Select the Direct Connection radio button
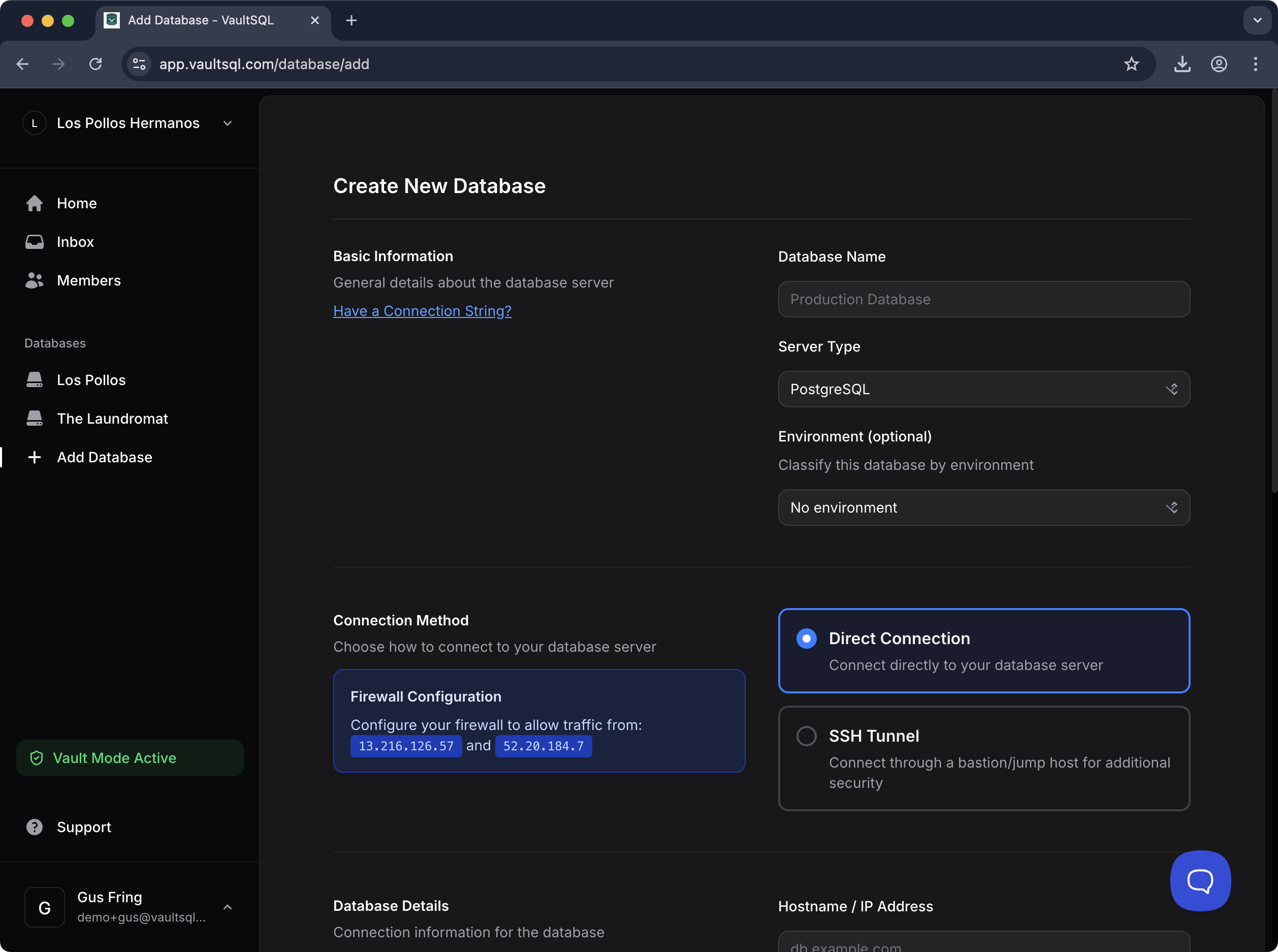Screen dimensions: 1278x952 coord(806,639)
